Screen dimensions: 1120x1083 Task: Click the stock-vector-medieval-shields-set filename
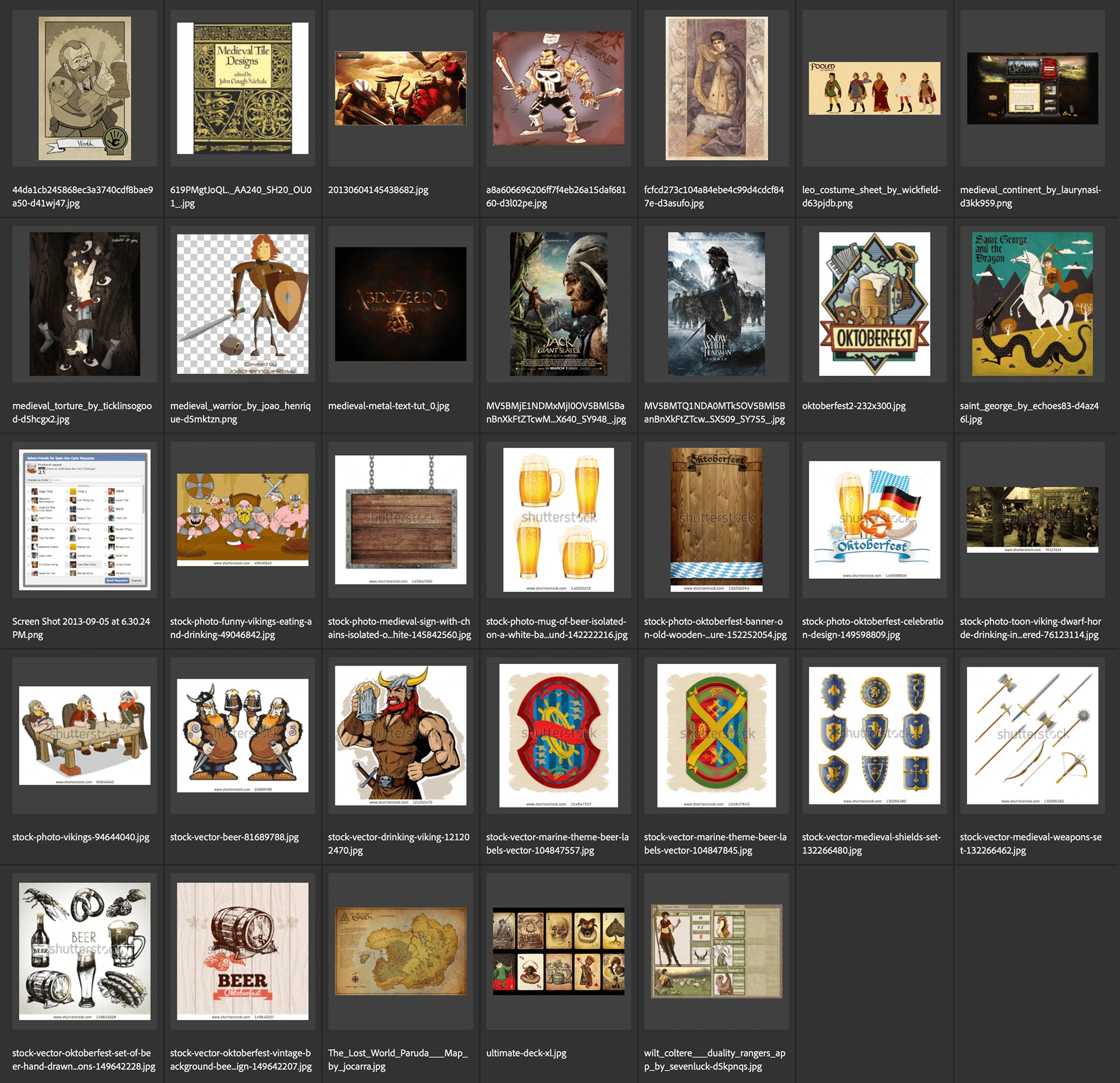coord(871,843)
